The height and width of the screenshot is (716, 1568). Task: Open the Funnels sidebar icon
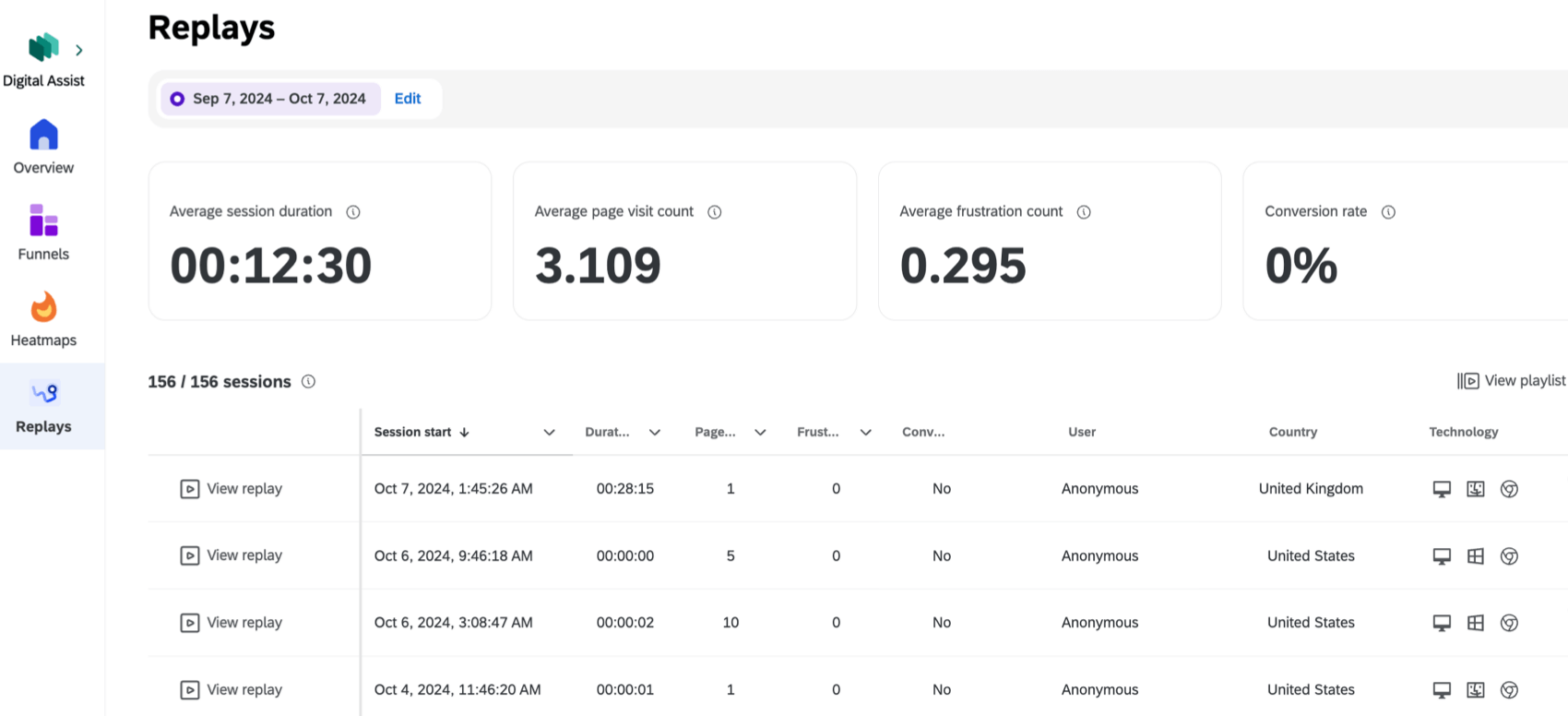coord(43,221)
